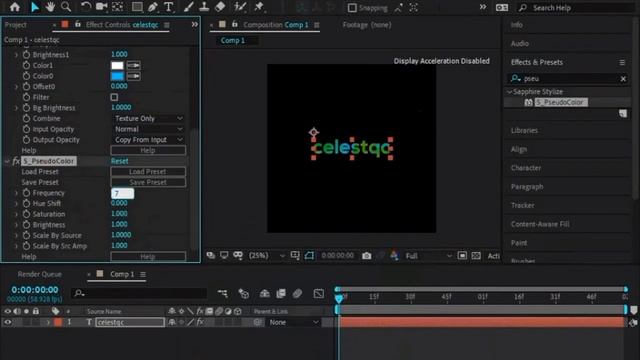Toggle Frequency stopwatch keyframing
Screen dimensions: 640x360
(27, 193)
